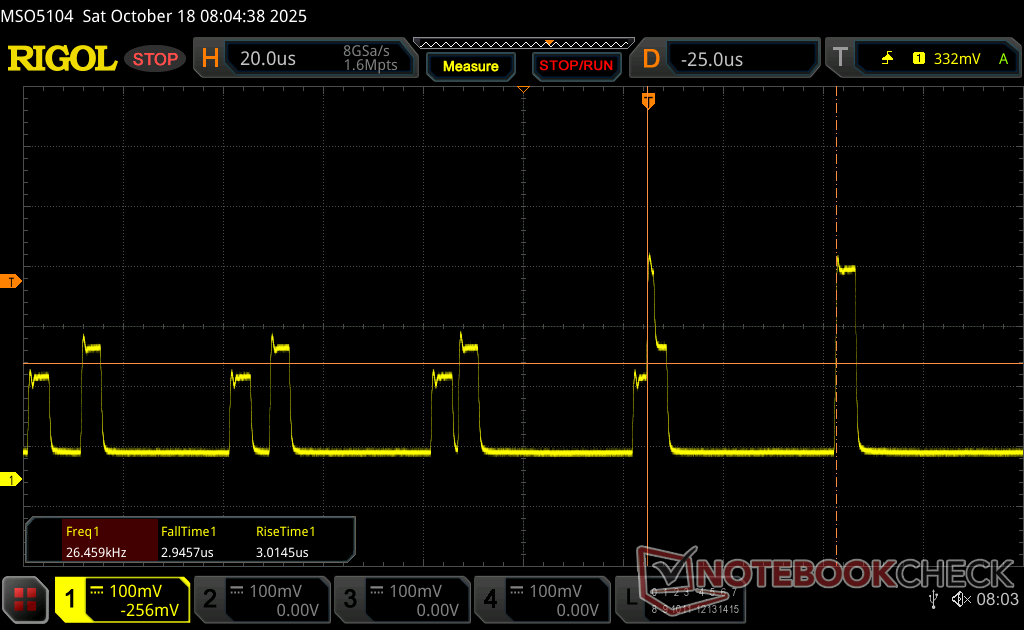
Task: Click the red STOP status indicator
Action: pos(155,59)
